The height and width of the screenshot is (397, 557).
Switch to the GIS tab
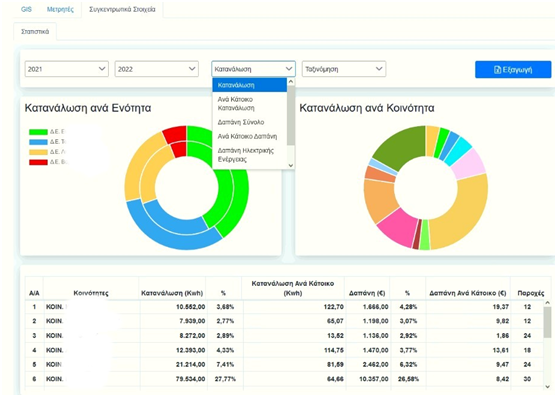point(26,9)
